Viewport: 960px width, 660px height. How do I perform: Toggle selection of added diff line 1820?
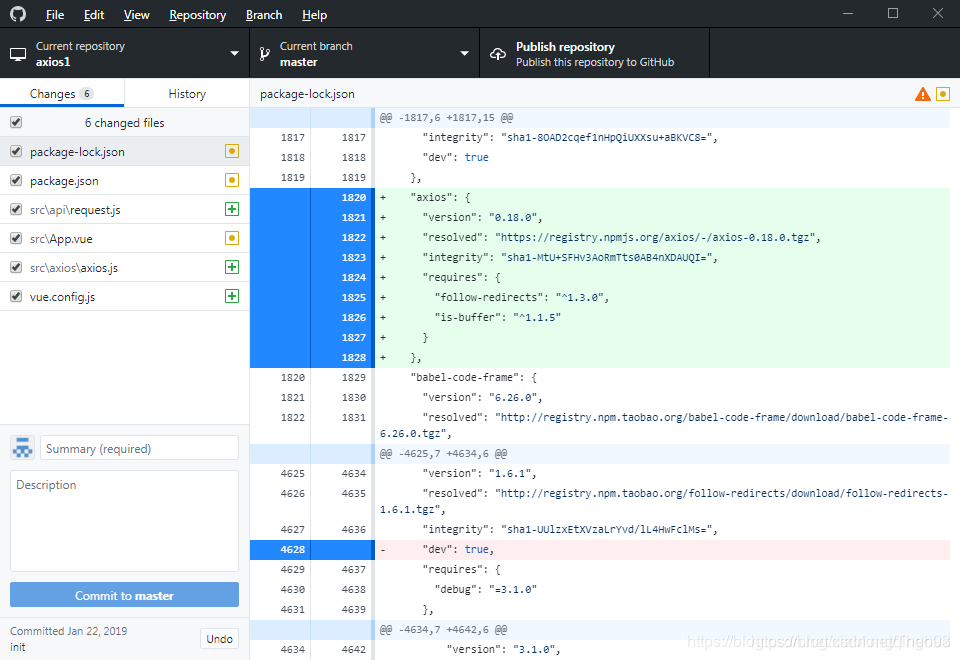[x=312, y=197]
